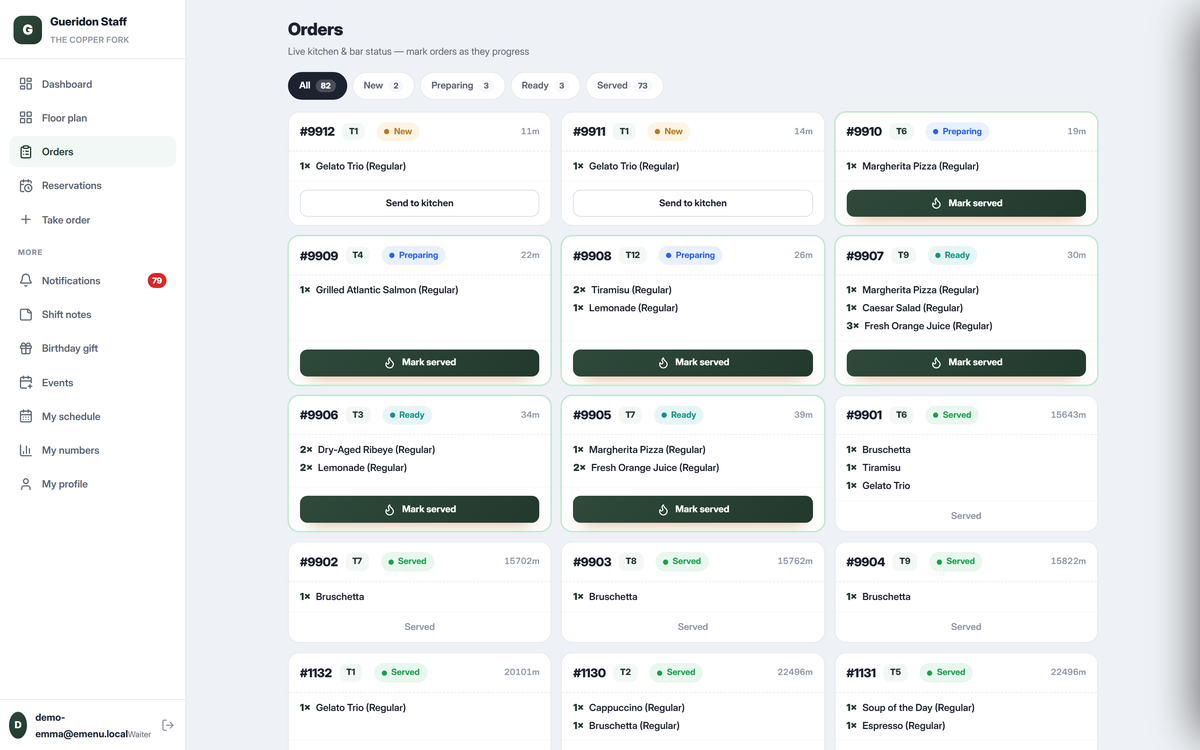Filter orders by New

pos(383,86)
